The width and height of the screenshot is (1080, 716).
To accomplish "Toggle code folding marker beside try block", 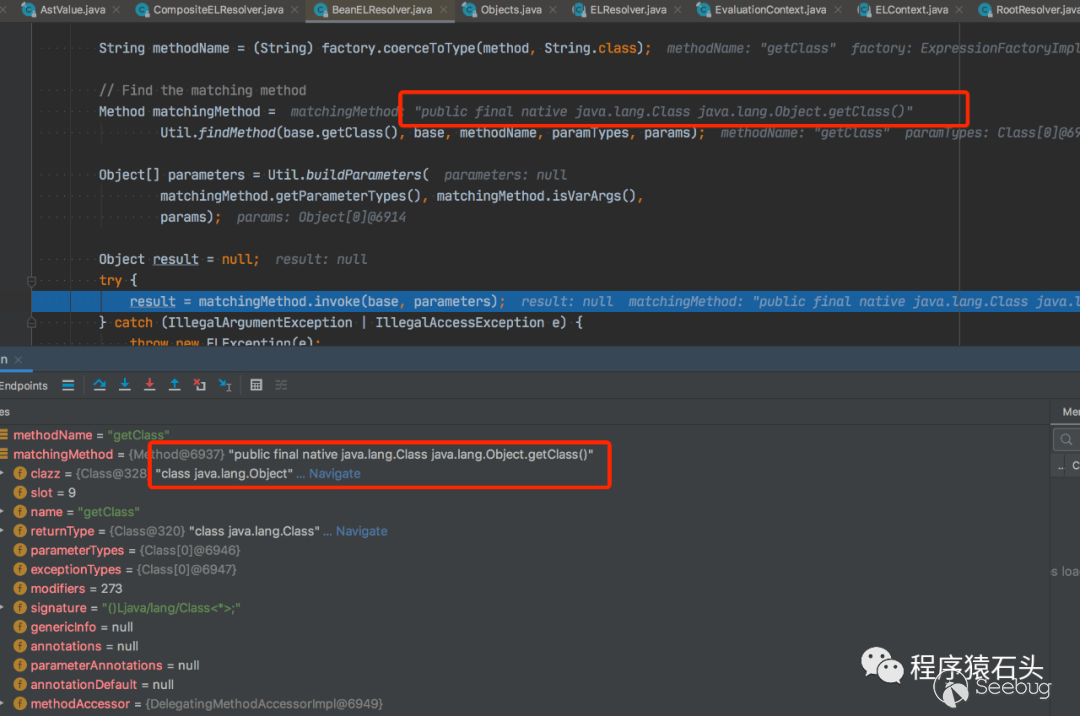I will (x=32, y=281).
